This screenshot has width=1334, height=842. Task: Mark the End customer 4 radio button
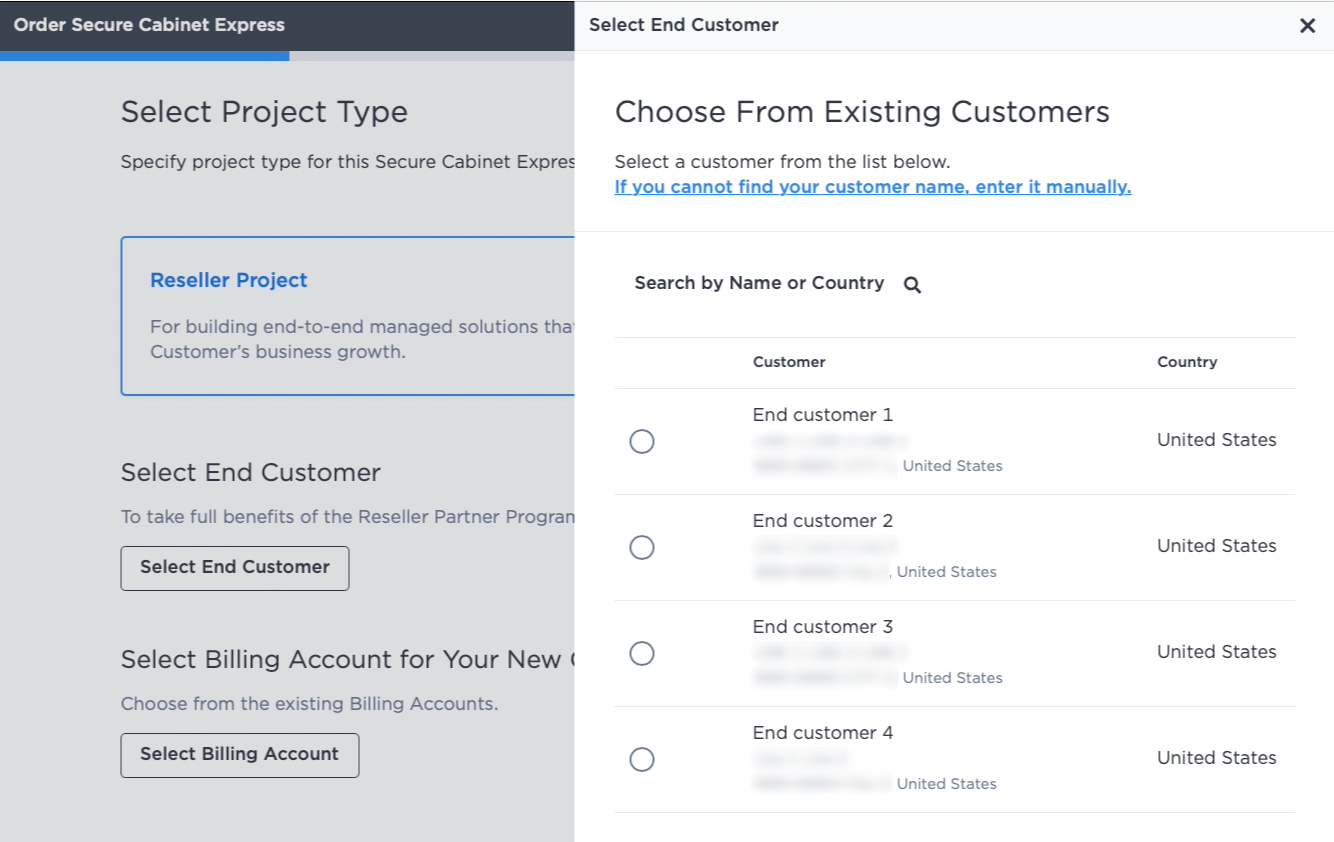642,759
